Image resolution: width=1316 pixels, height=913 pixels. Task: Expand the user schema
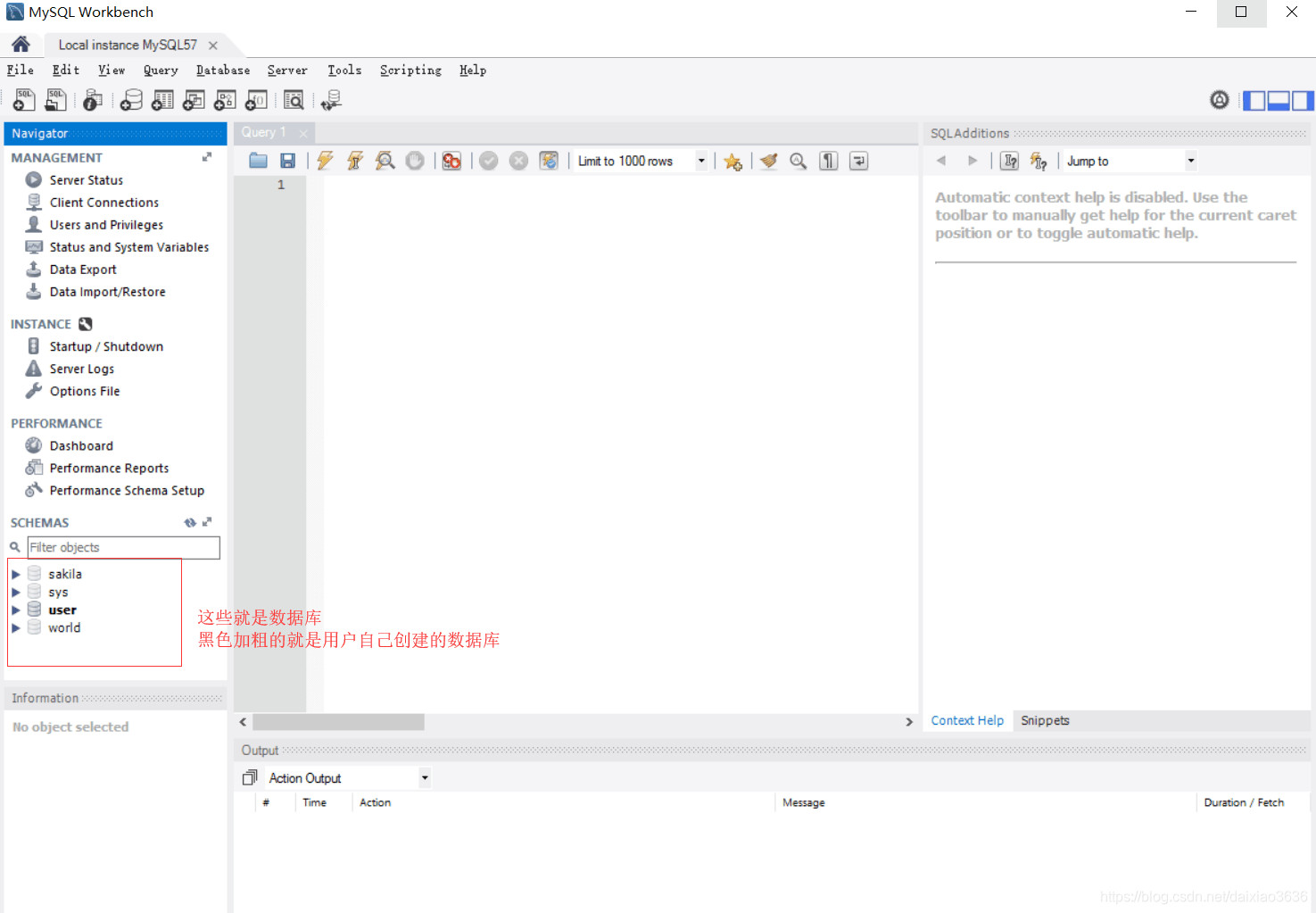(16, 610)
